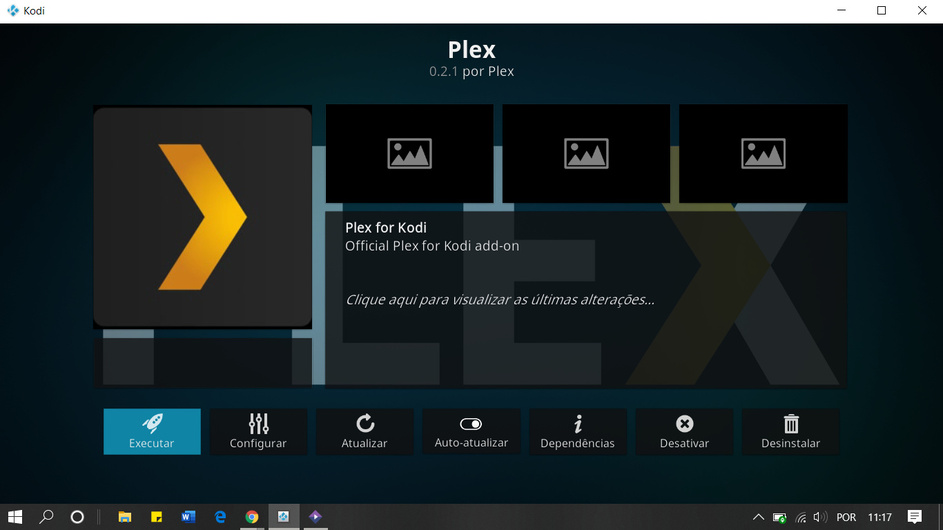Click POR language indicator
943x530 pixels.
[846, 517]
